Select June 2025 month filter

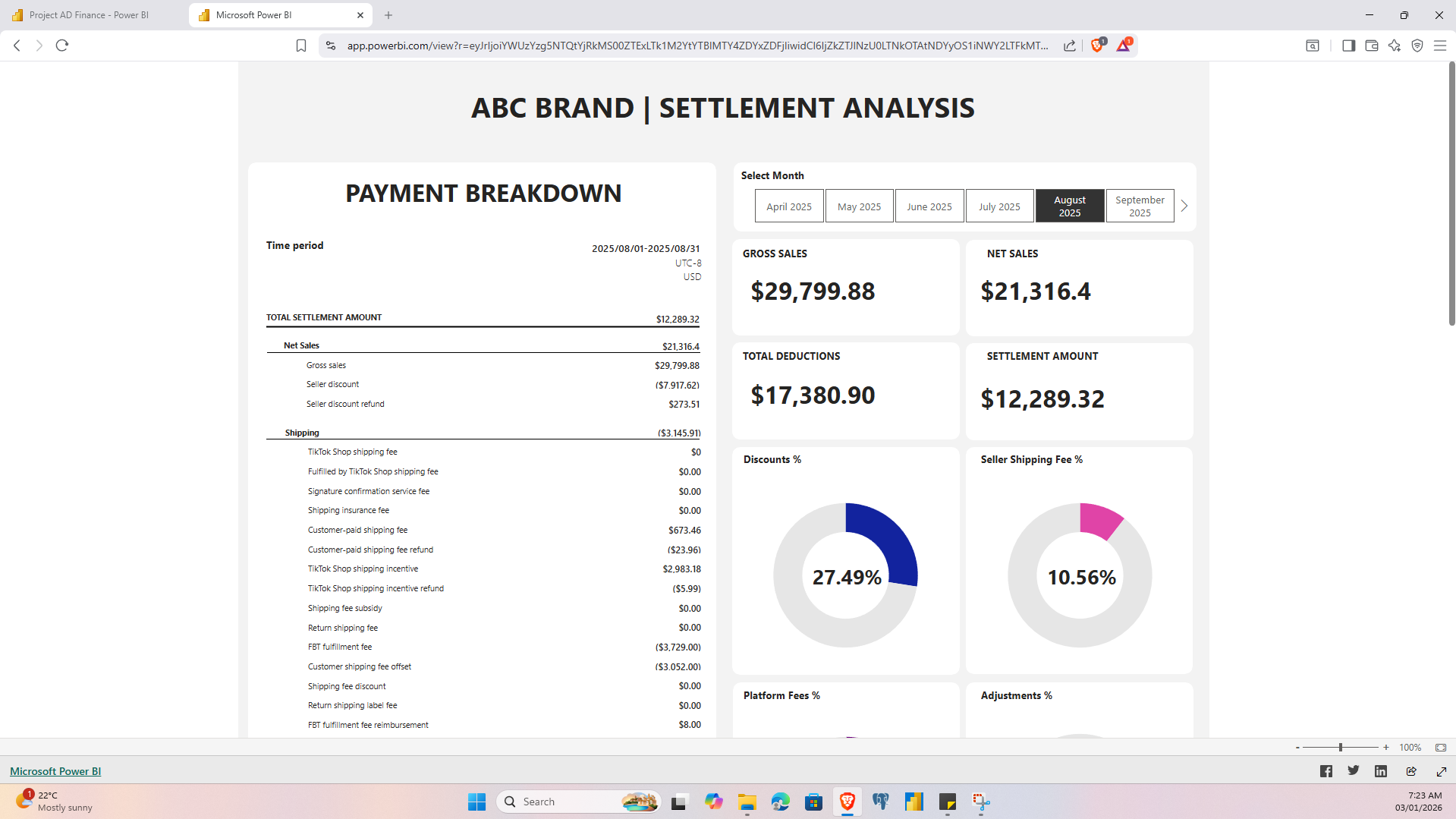pyautogui.click(x=929, y=206)
